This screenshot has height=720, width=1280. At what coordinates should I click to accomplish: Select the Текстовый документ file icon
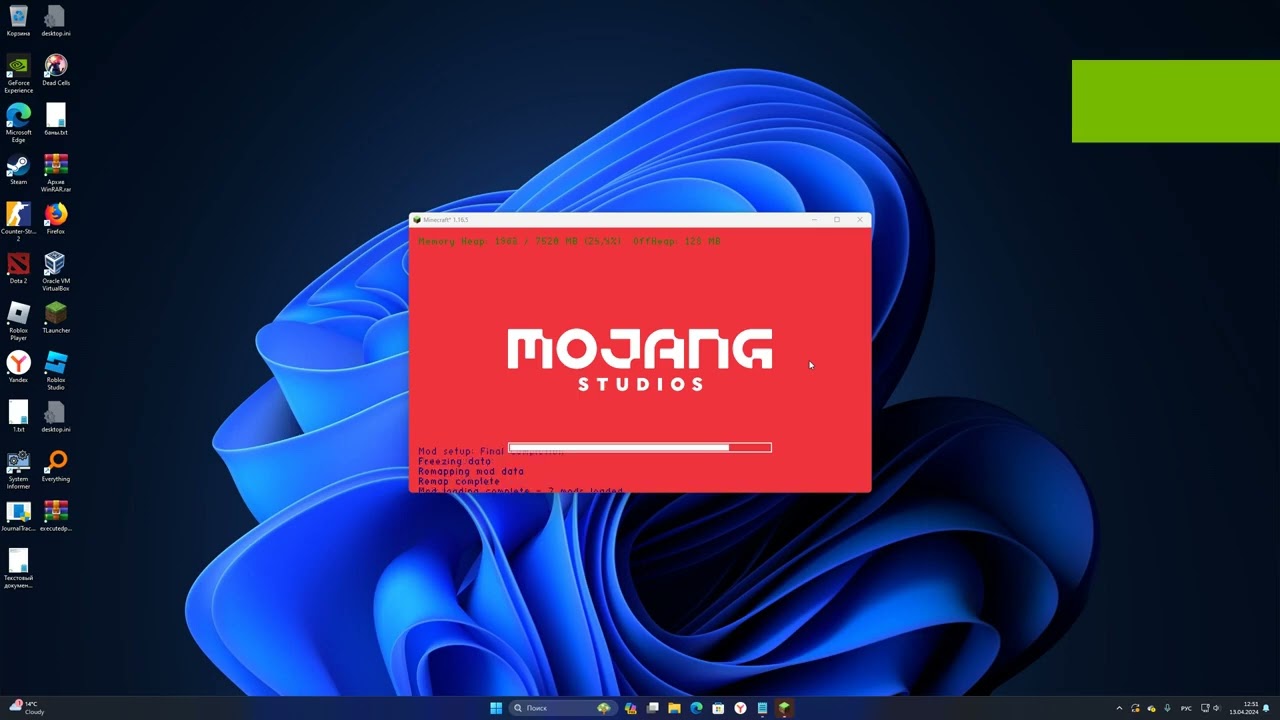tap(18, 569)
